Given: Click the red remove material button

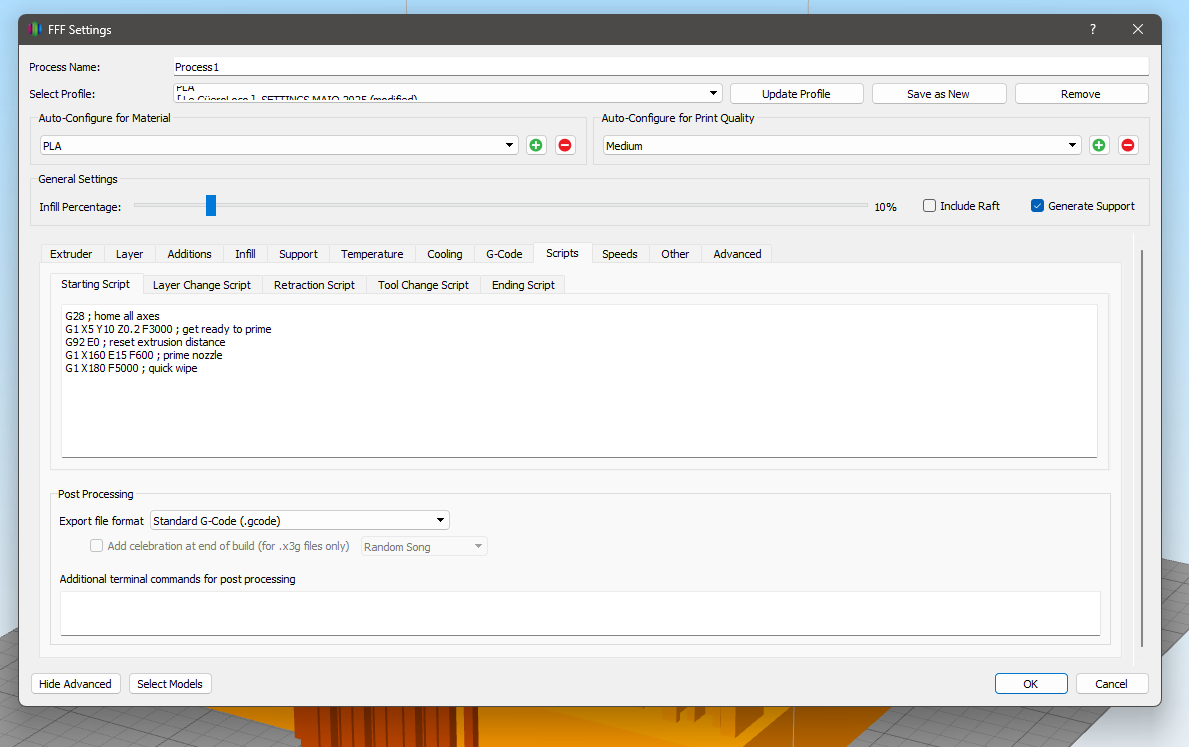Looking at the screenshot, I should click(565, 145).
